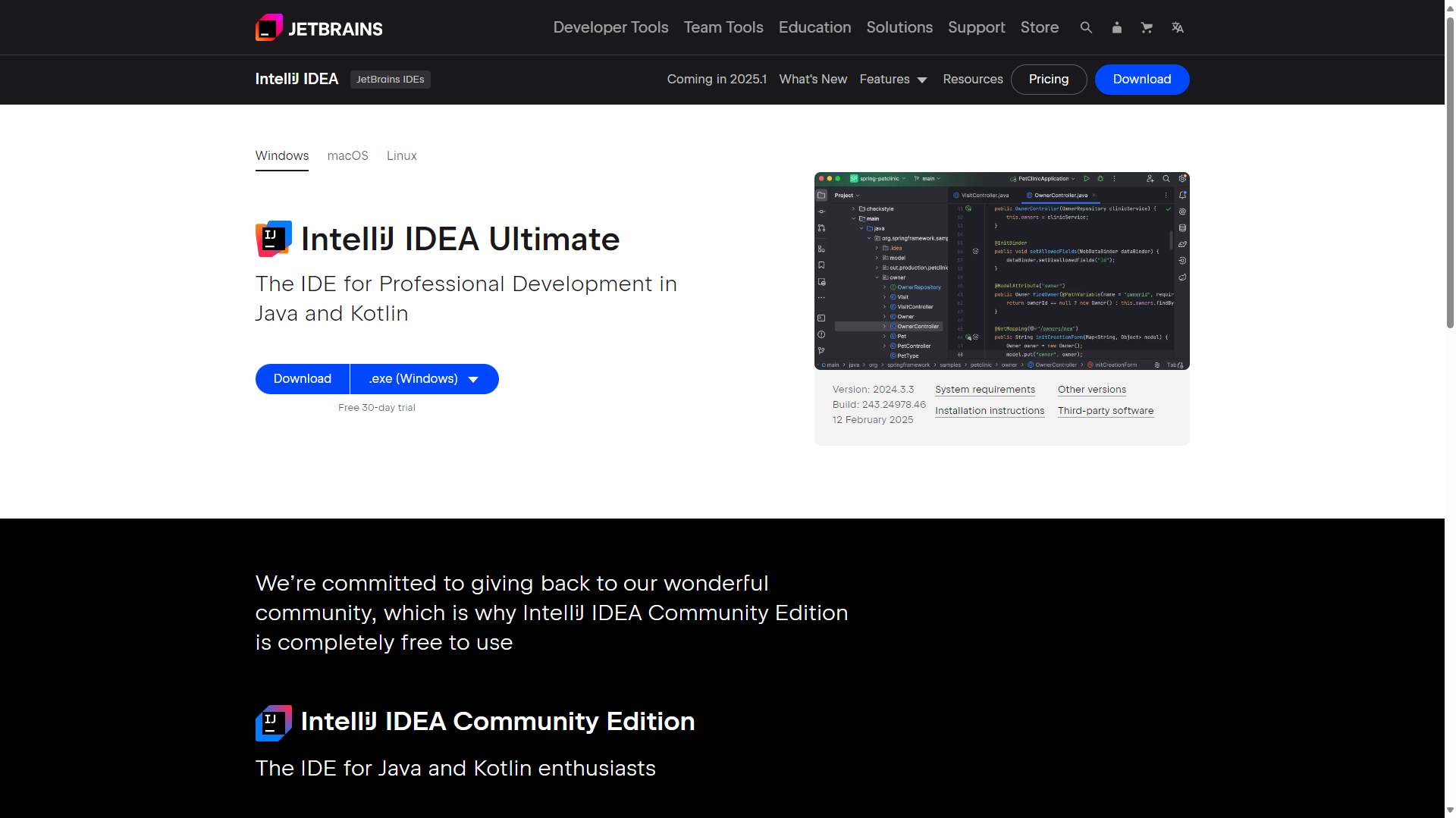Image resolution: width=1456 pixels, height=818 pixels.
Task: Expand the Features dropdown
Action: [893, 80]
